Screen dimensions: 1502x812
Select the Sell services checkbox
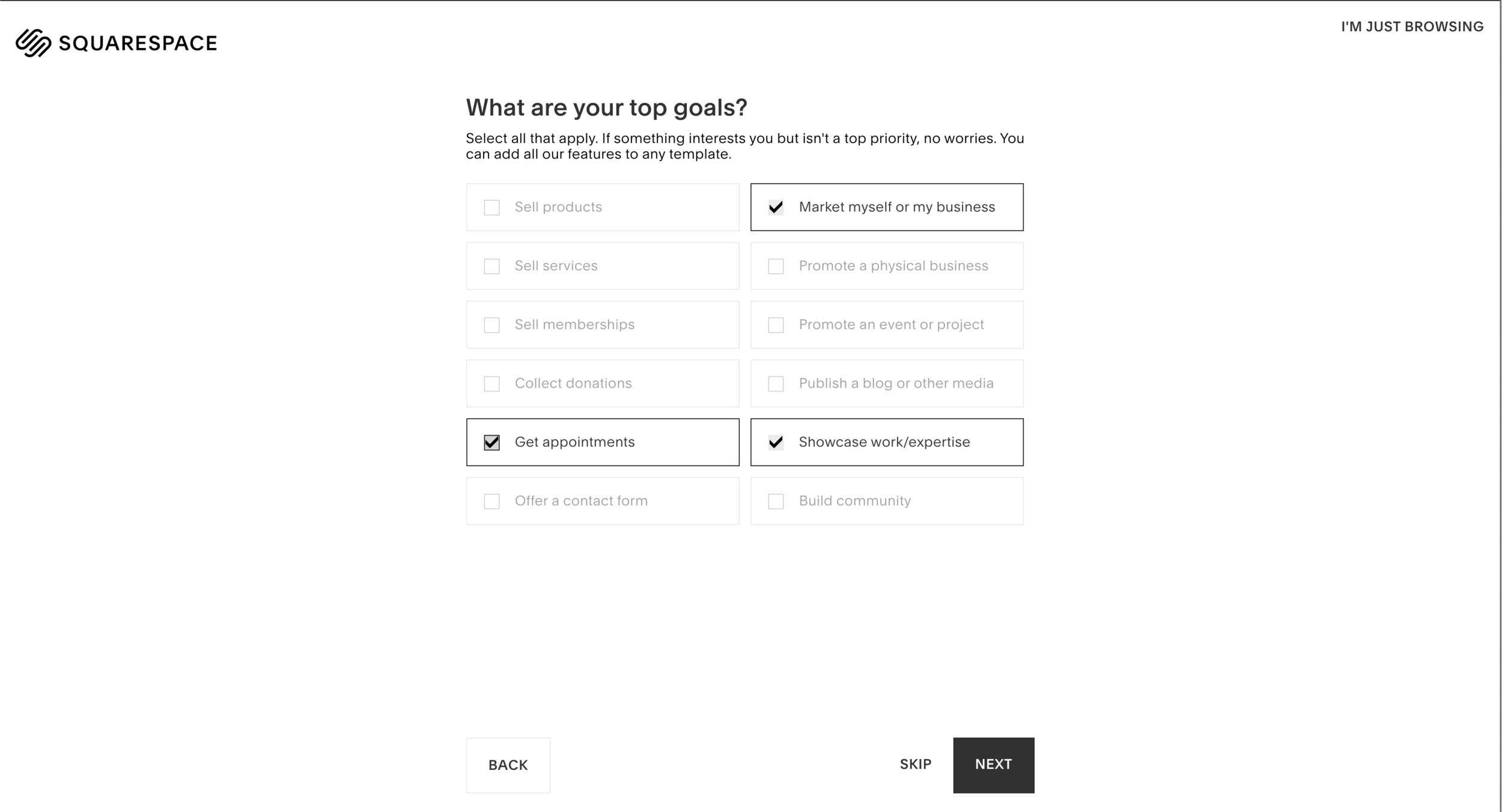(x=491, y=266)
